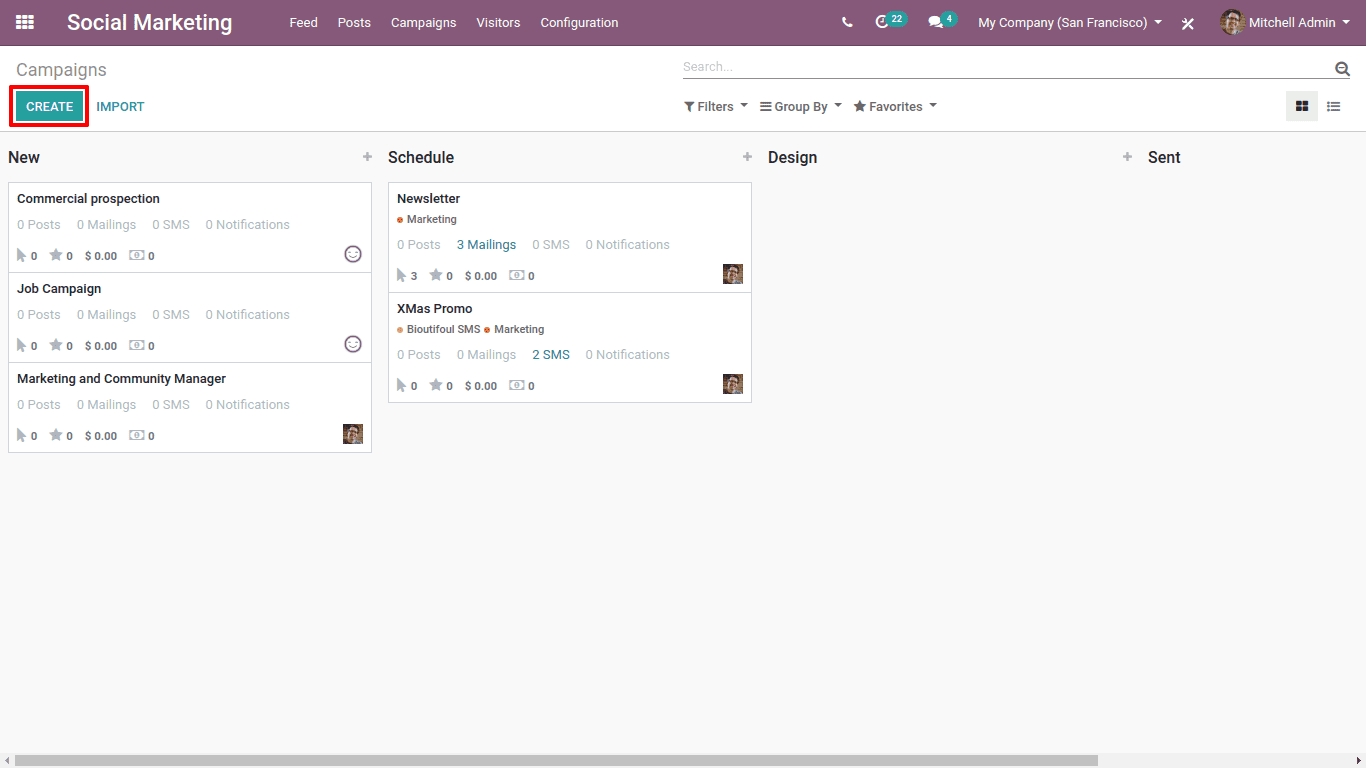Image resolution: width=1366 pixels, height=768 pixels.
Task: Open the Posts menu
Action: point(354,22)
